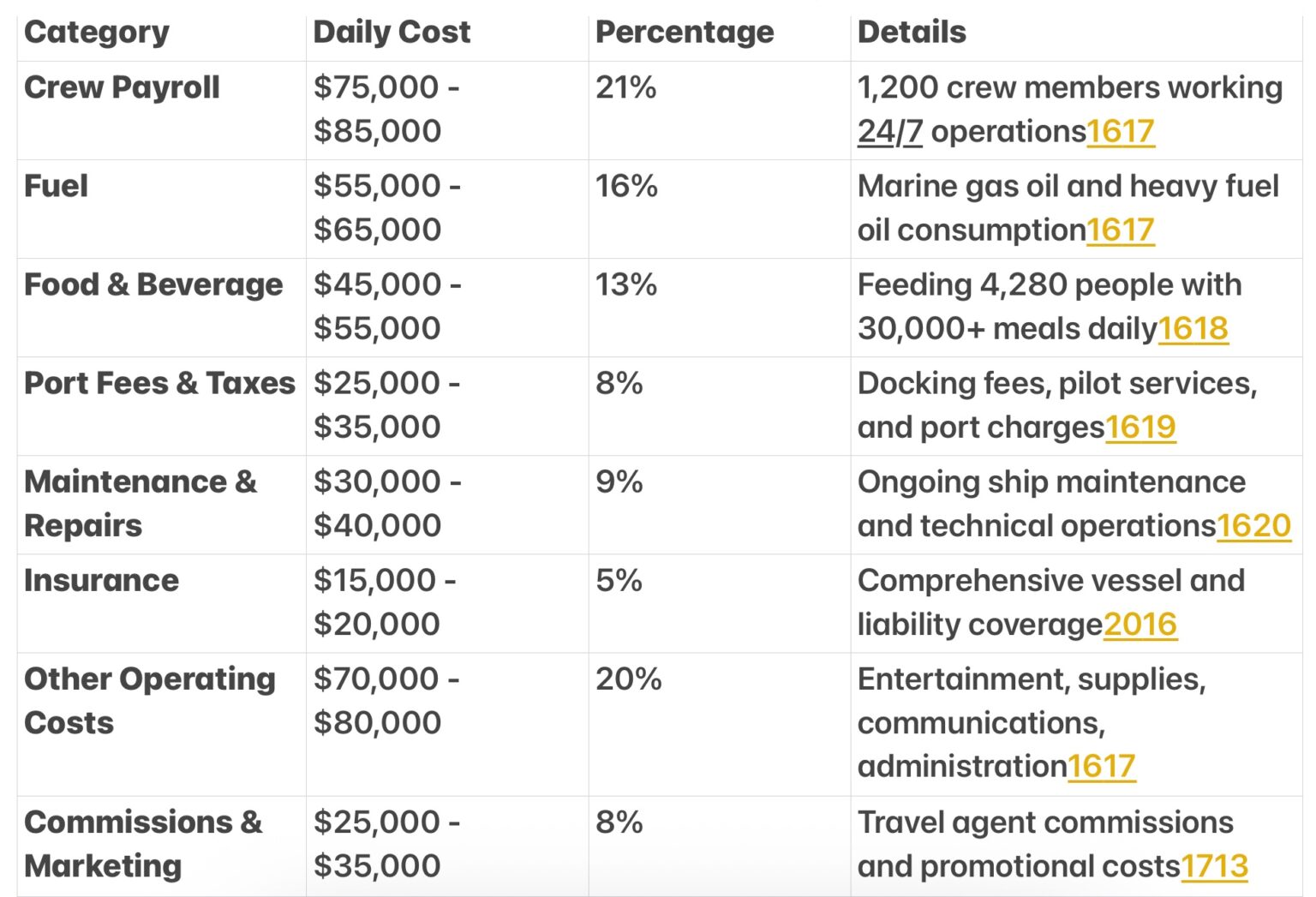Screen dimensions: 1316x897
Task: Open citation link 1619 for port charges
Action: [1140, 428]
